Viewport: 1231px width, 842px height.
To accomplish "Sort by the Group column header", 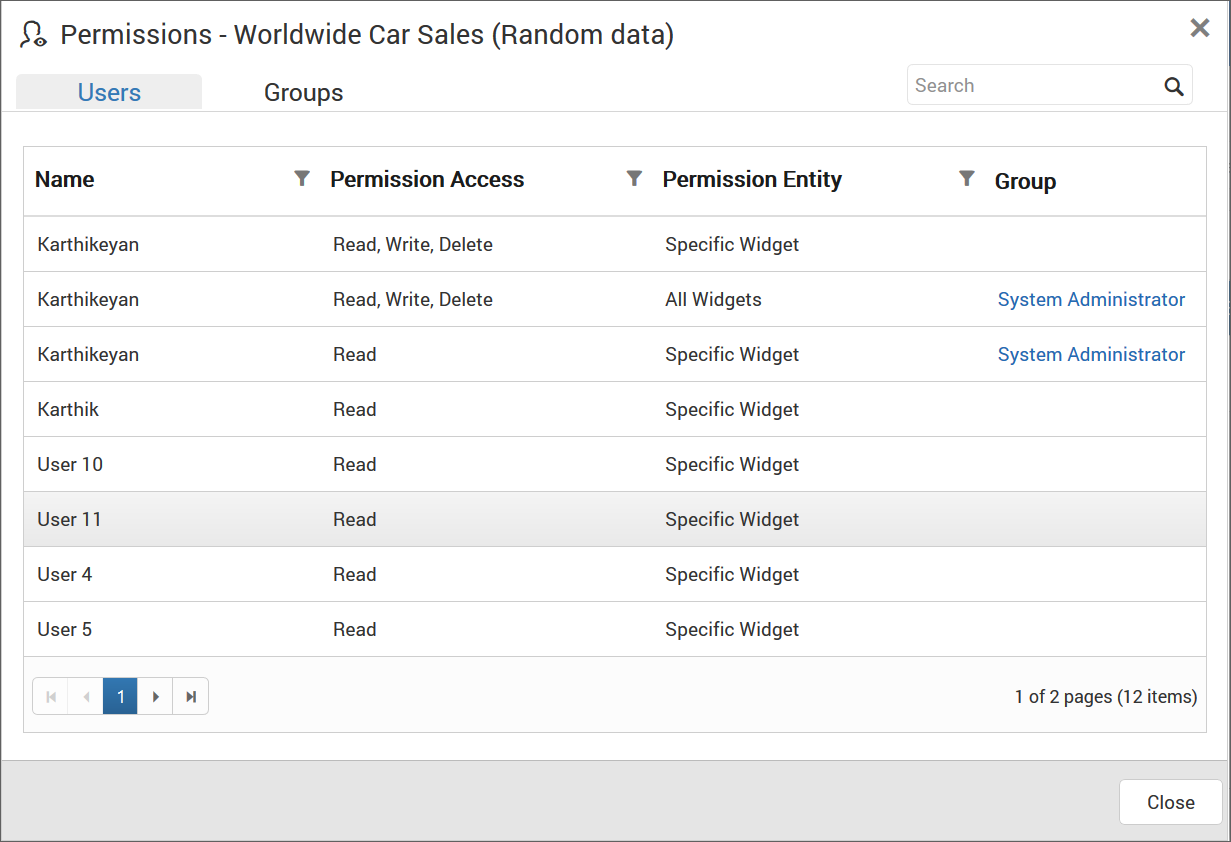I will (x=1025, y=181).
